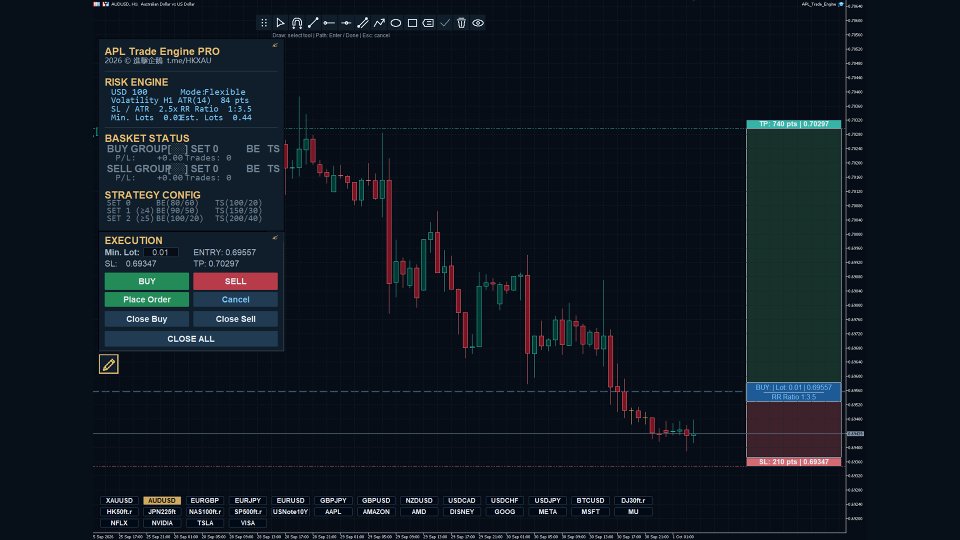Toggle the magnet snap tool
Image resolution: width=960 pixels, height=540 pixels.
(x=297, y=23)
